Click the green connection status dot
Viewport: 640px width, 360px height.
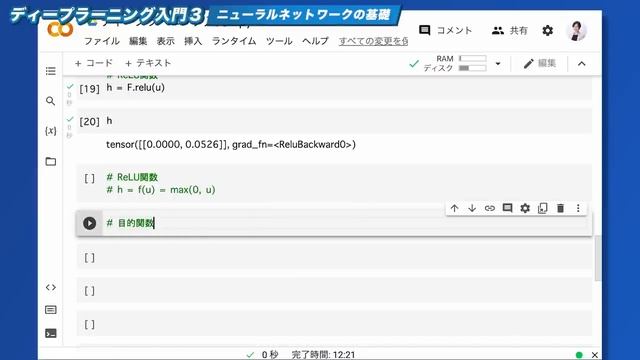(579, 355)
